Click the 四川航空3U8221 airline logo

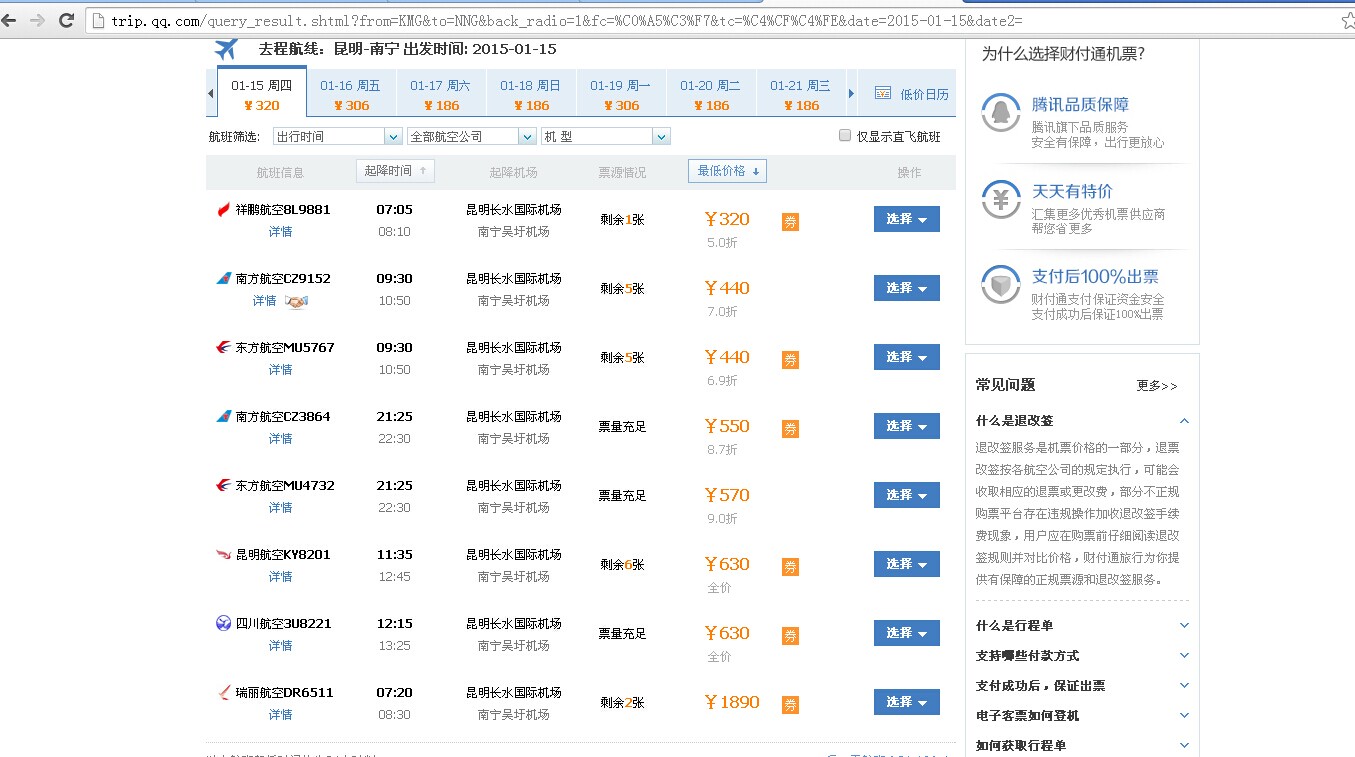(x=224, y=623)
